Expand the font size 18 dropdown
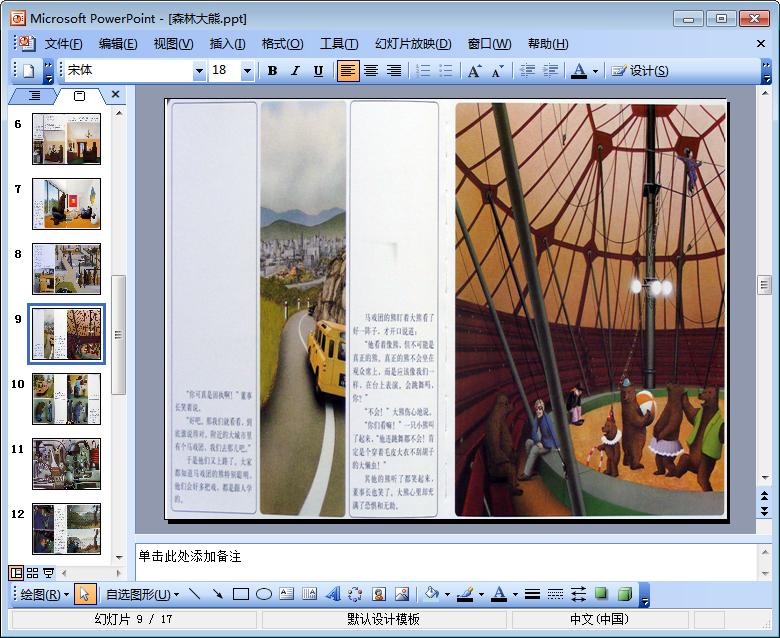 pyautogui.click(x=247, y=71)
